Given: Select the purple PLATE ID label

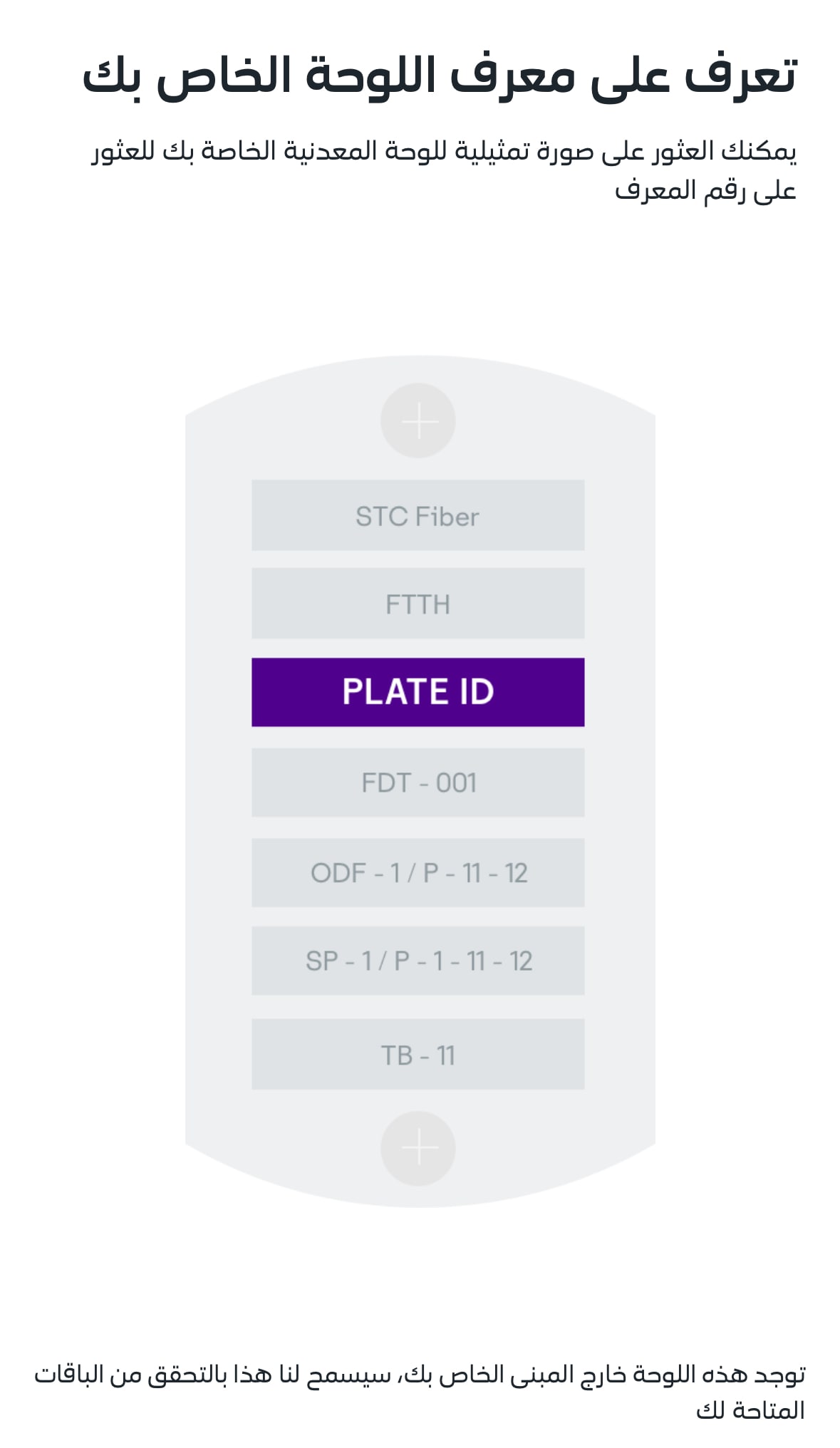Looking at the screenshot, I should [418, 692].
